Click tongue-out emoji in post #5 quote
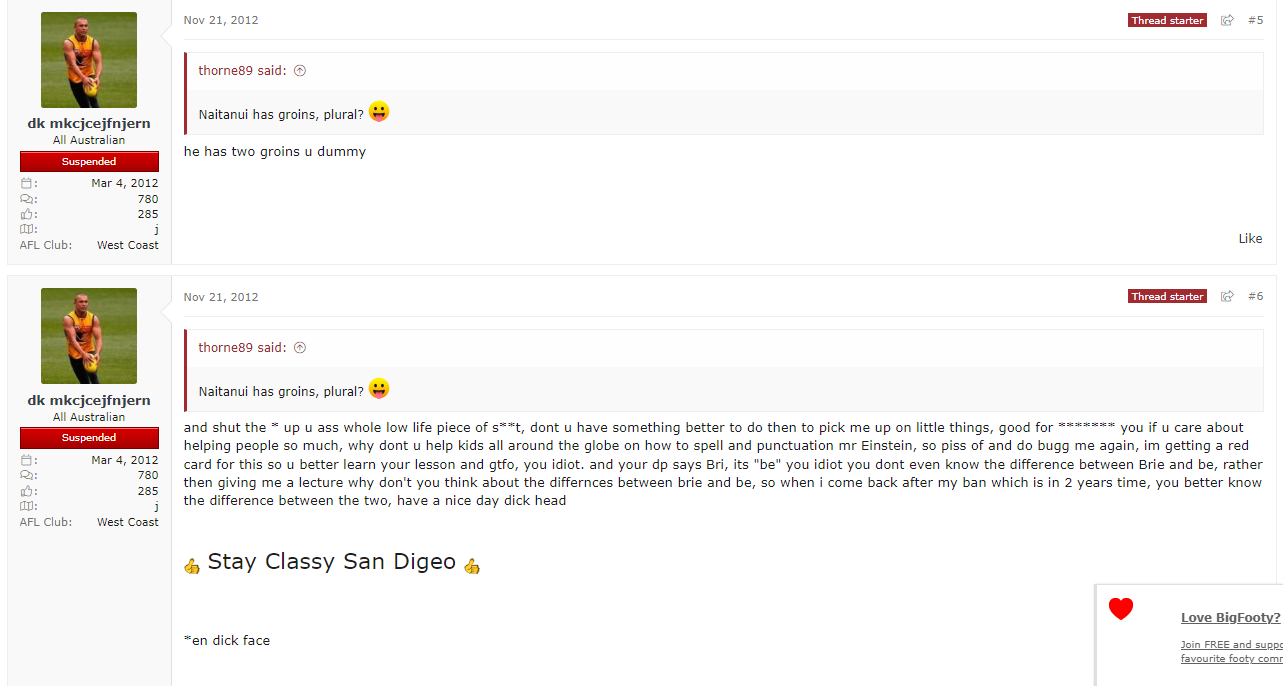Viewport: 1283px width, 686px height. pos(379,112)
